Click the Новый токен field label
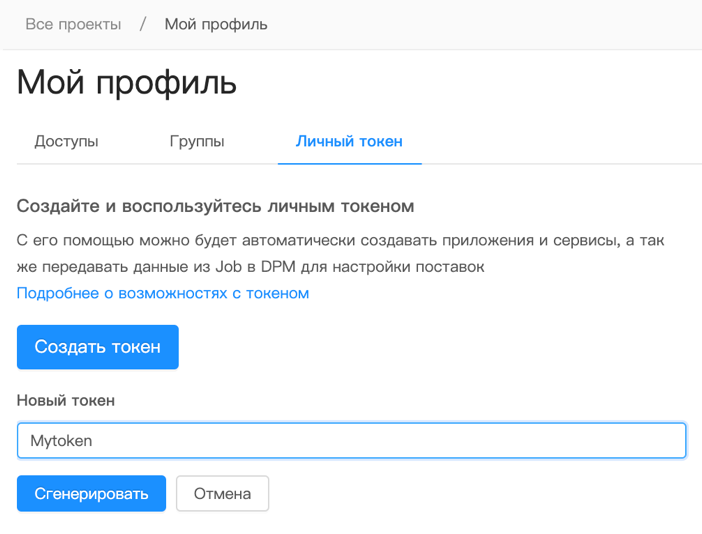This screenshot has height=534, width=702. [x=66, y=400]
